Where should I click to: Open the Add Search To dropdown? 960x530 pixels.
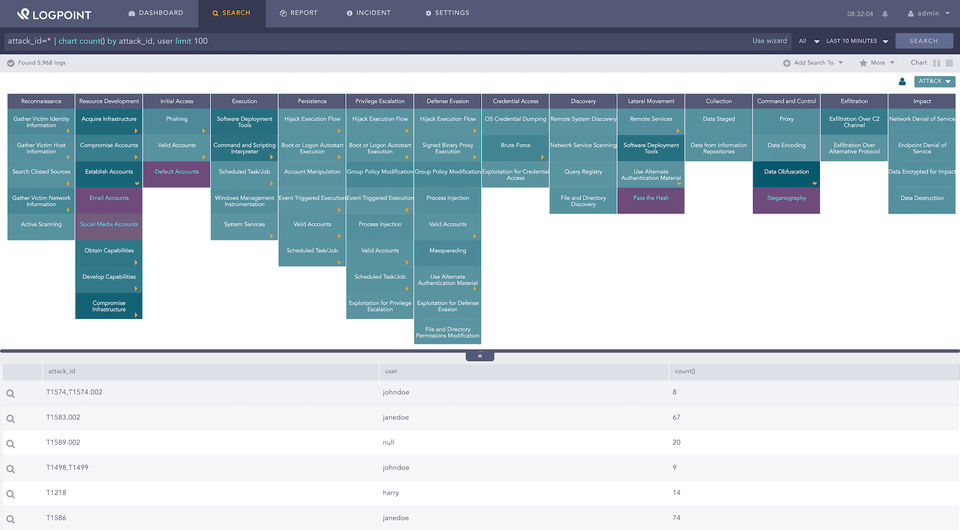coord(813,63)
